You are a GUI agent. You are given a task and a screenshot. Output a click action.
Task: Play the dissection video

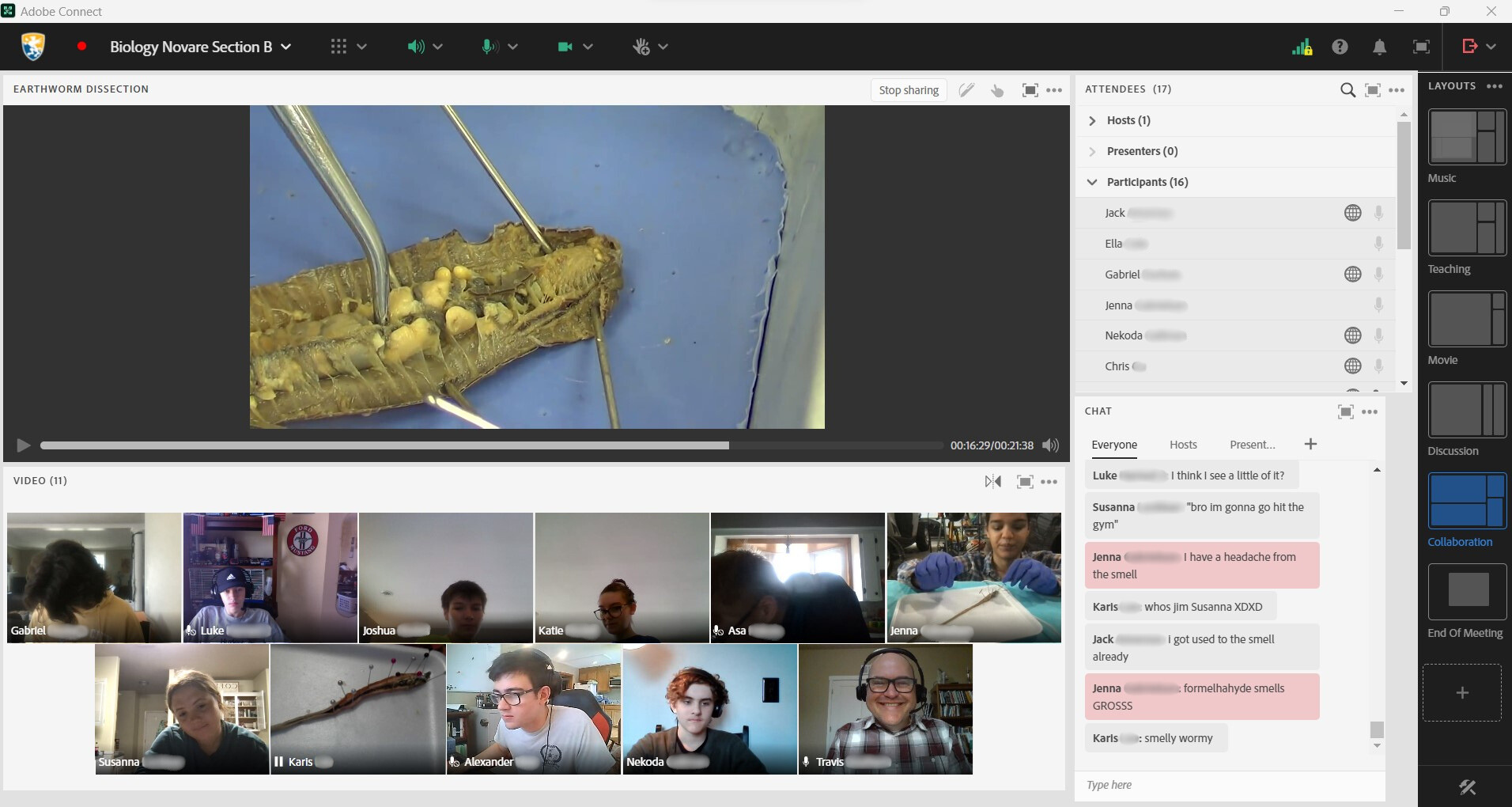click(x=23, y=445)
